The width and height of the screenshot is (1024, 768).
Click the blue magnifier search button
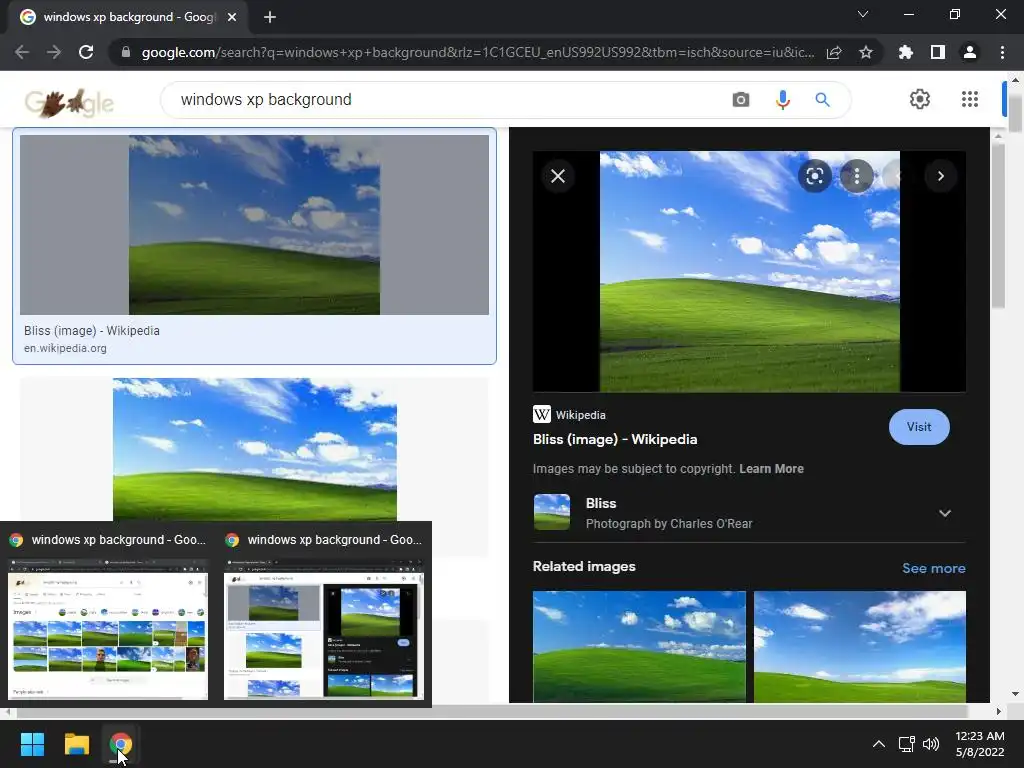[x=822, y=99]
